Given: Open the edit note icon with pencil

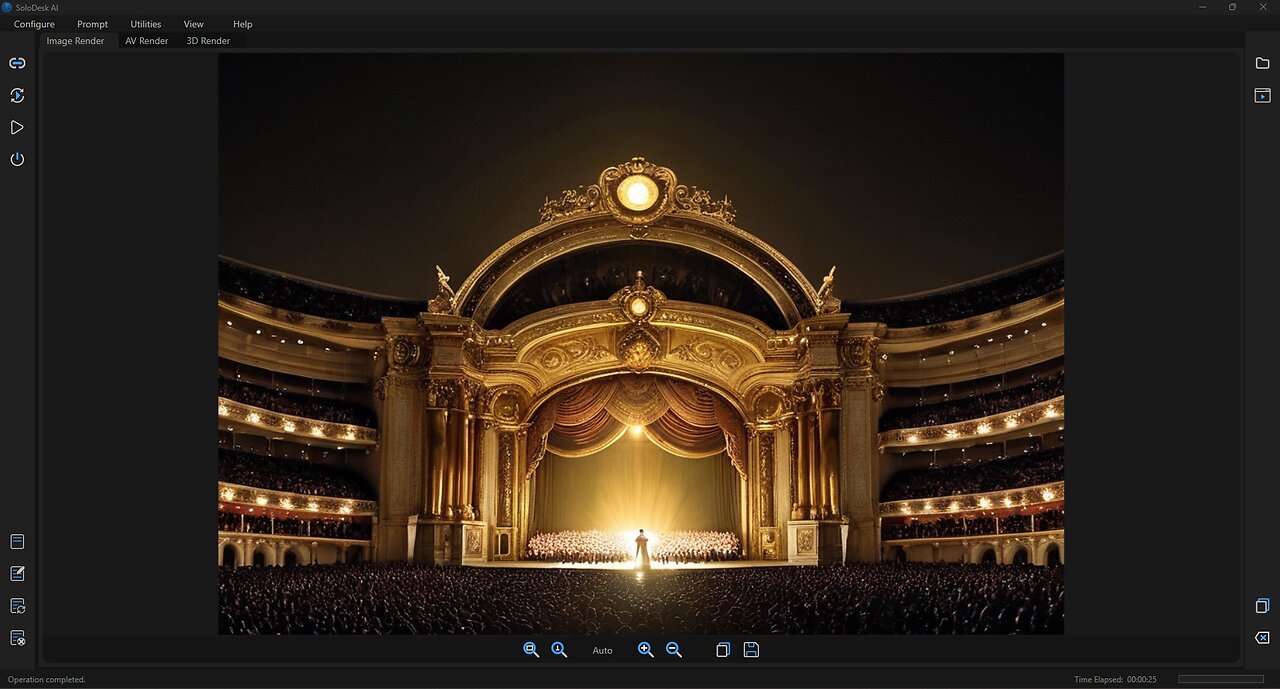Looking at the screenshot, I should 17,573.
